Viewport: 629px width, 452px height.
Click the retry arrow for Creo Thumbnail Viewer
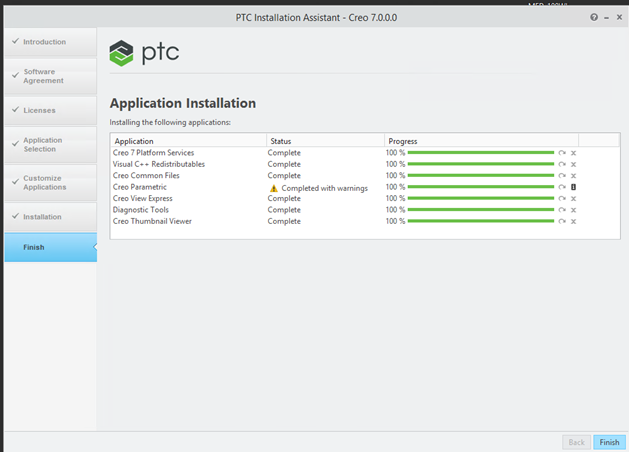(562, 221)
